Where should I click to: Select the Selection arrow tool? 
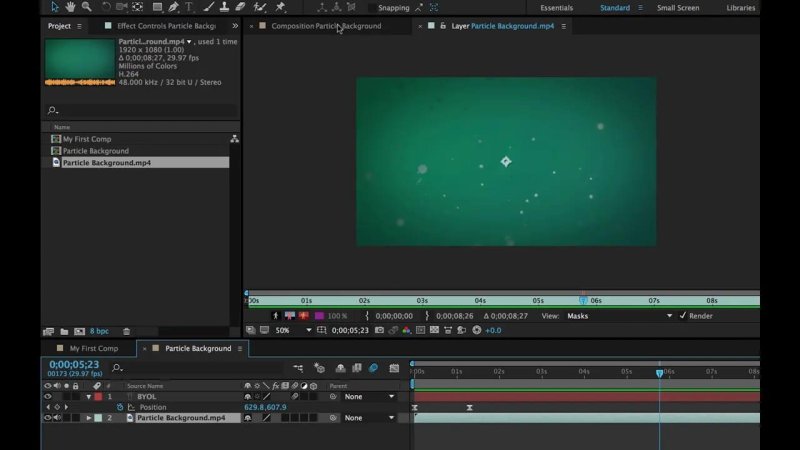[x=55, y=7]
